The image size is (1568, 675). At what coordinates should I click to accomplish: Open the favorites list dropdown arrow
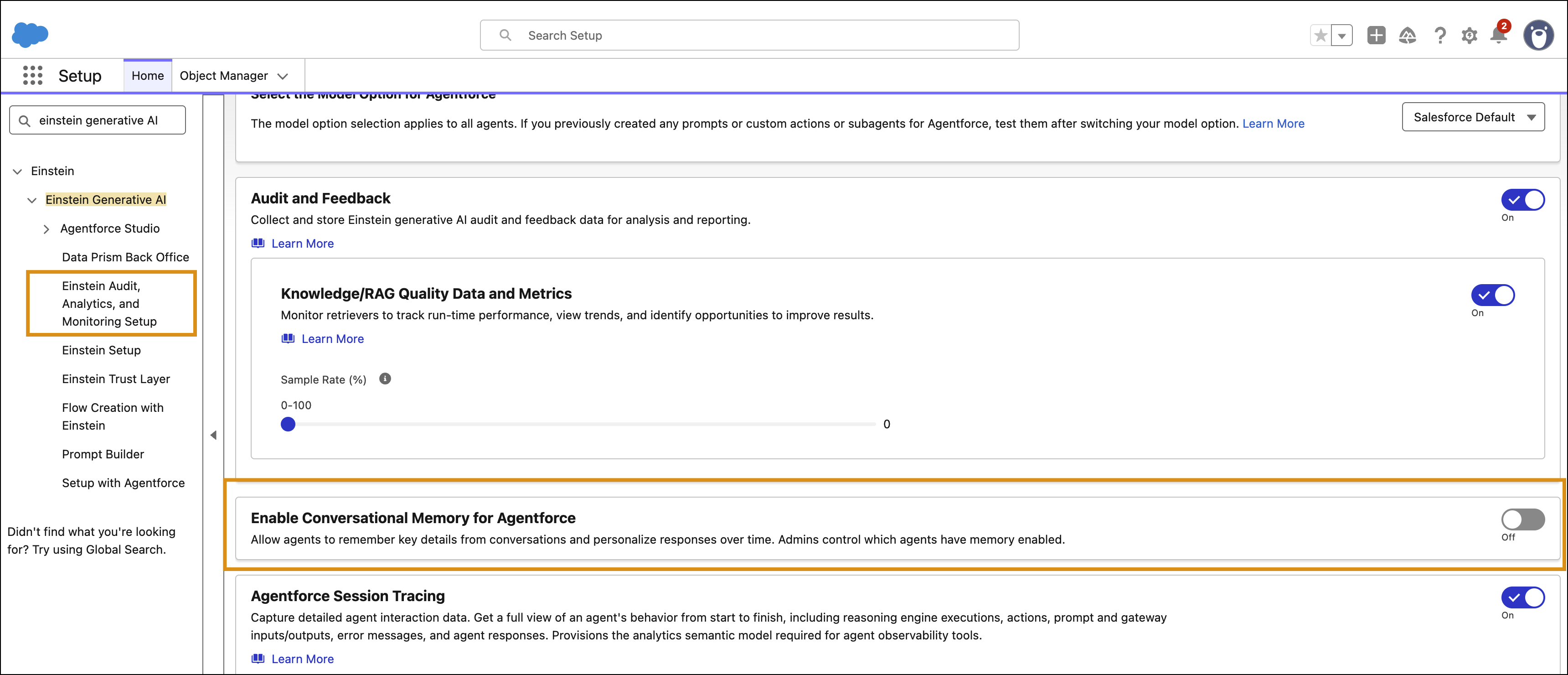pyautogui.click(x=1341, y=35)
